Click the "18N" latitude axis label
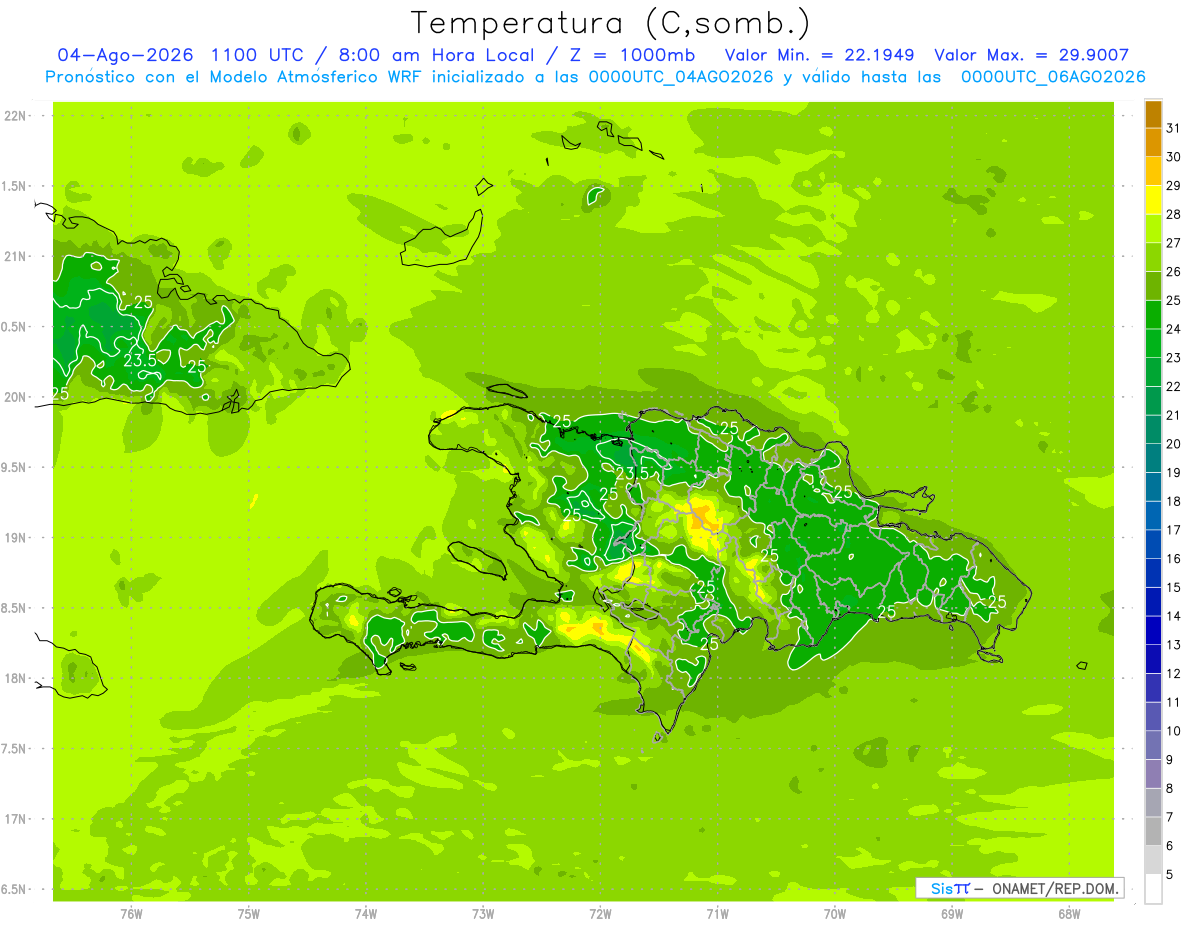Screen dimensions: 1200x927 (14, 678)
